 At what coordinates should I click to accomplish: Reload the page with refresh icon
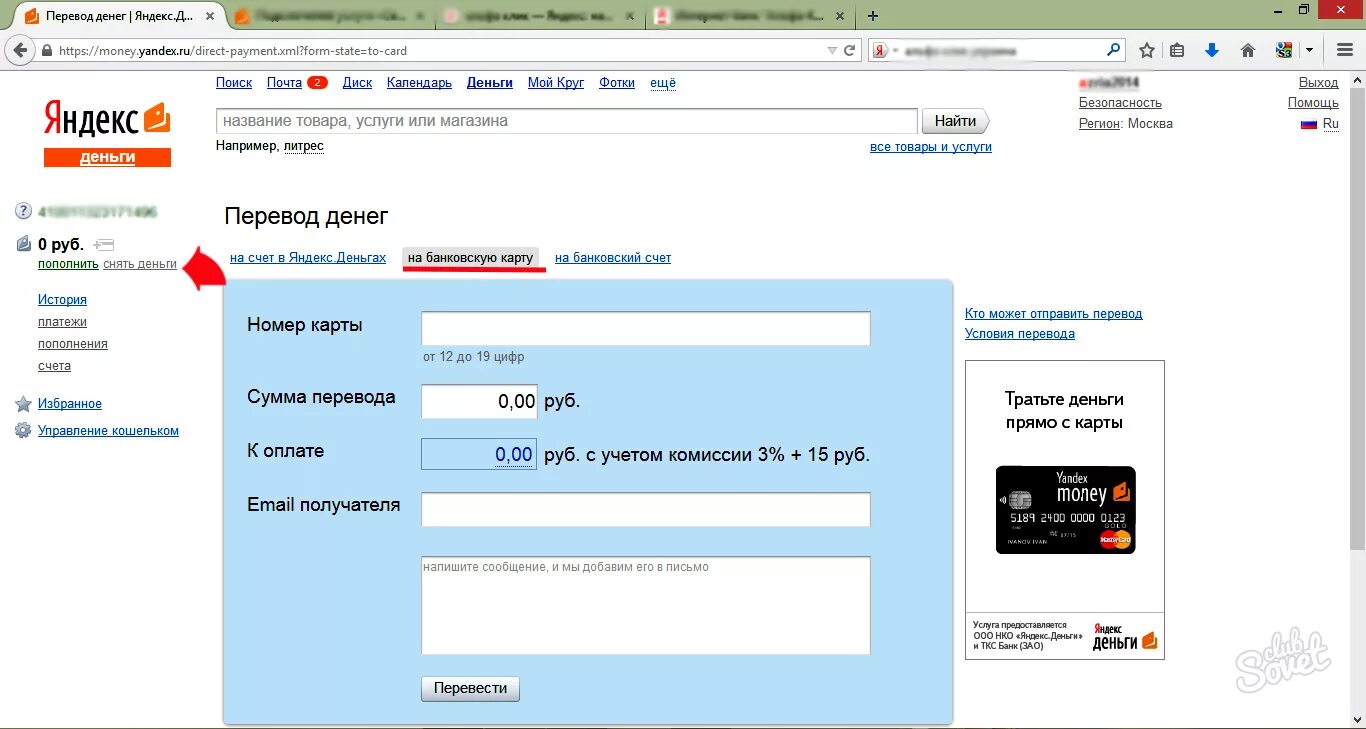tap(850, 50)
